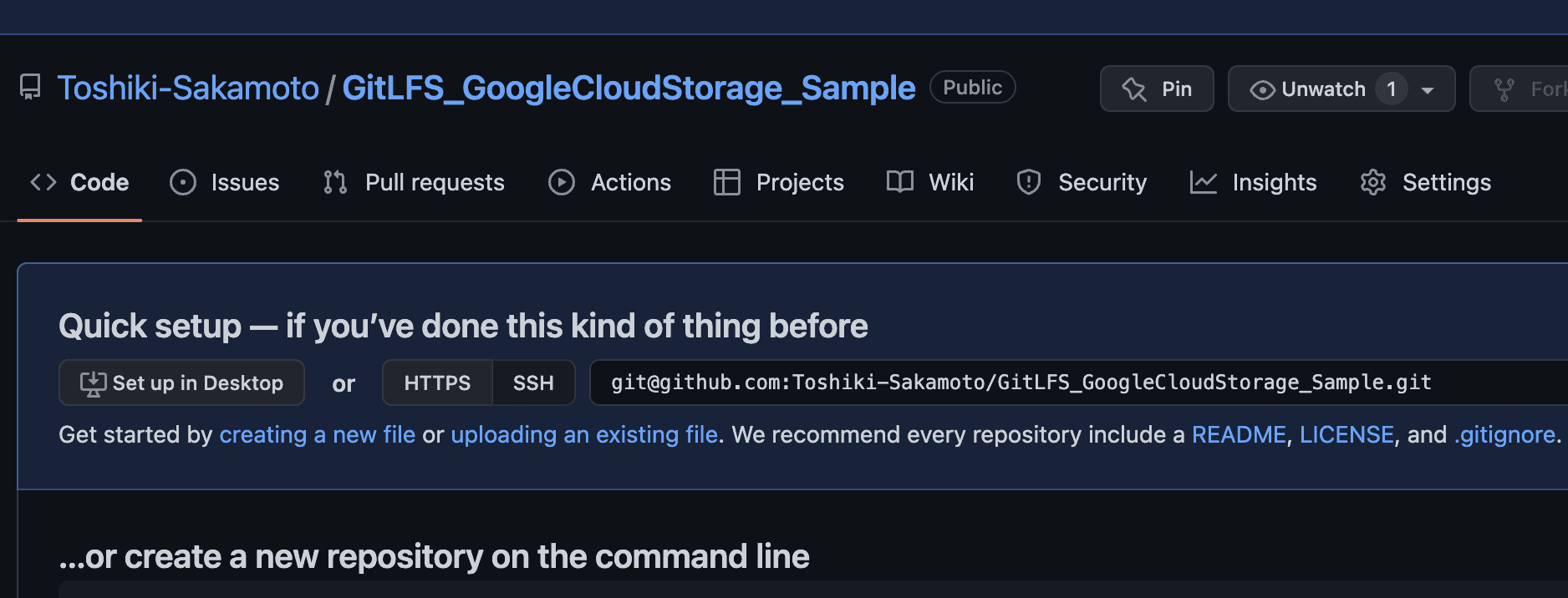Open the Security tab
Image resolution: width=1568 pixels, height=598 pixels.
(x=1082, y=182)
